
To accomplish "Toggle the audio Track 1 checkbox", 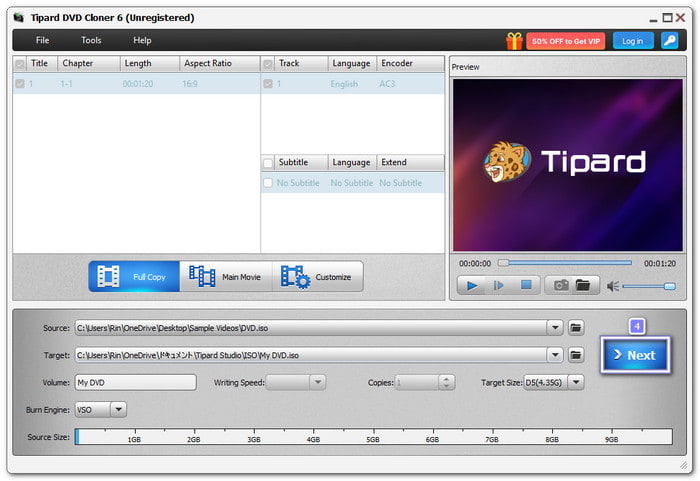I will pos(267,84).
